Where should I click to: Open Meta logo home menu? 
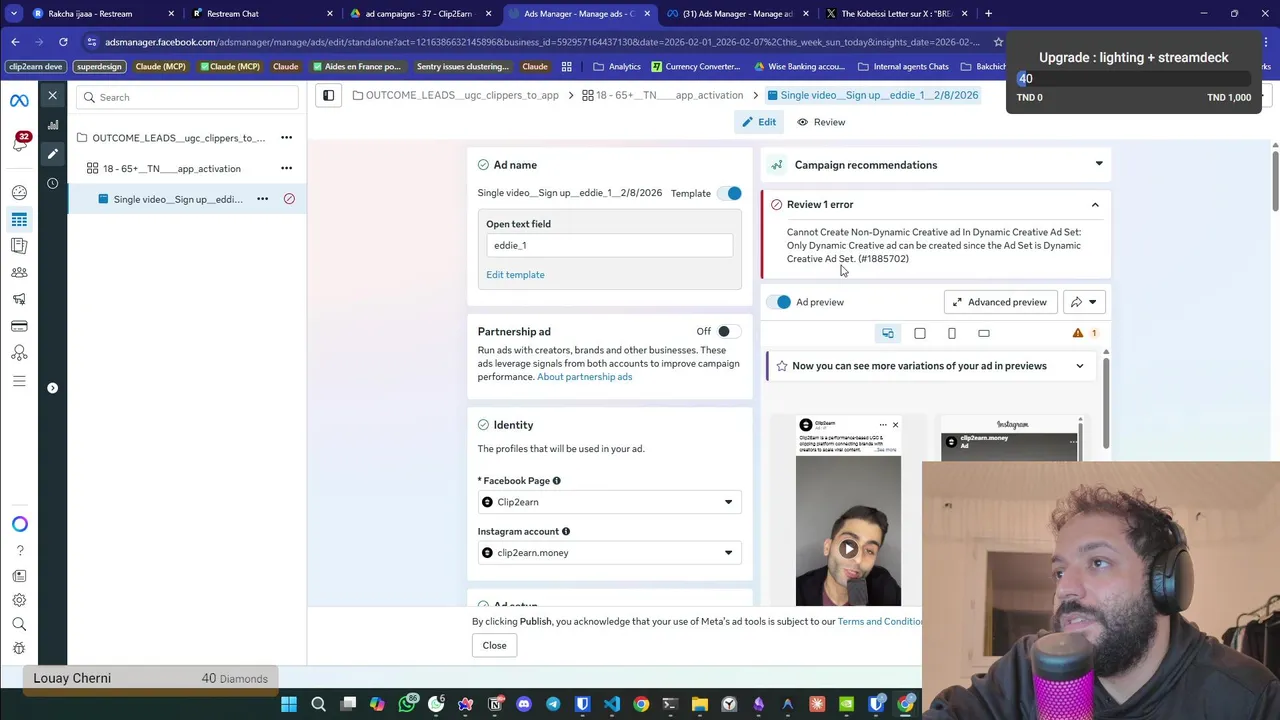[19, 101]
